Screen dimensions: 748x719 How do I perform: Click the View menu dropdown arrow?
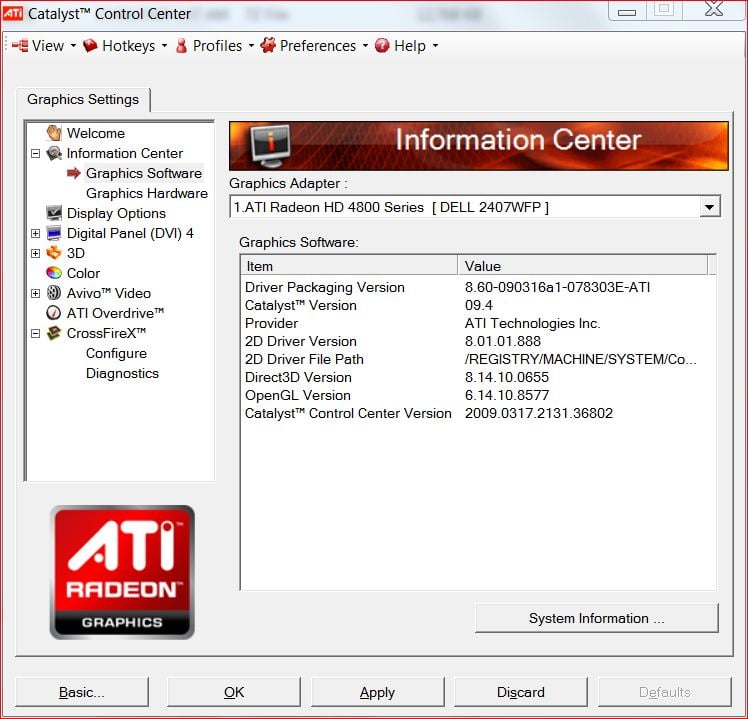pyautogui.click(x=73, y=46)
